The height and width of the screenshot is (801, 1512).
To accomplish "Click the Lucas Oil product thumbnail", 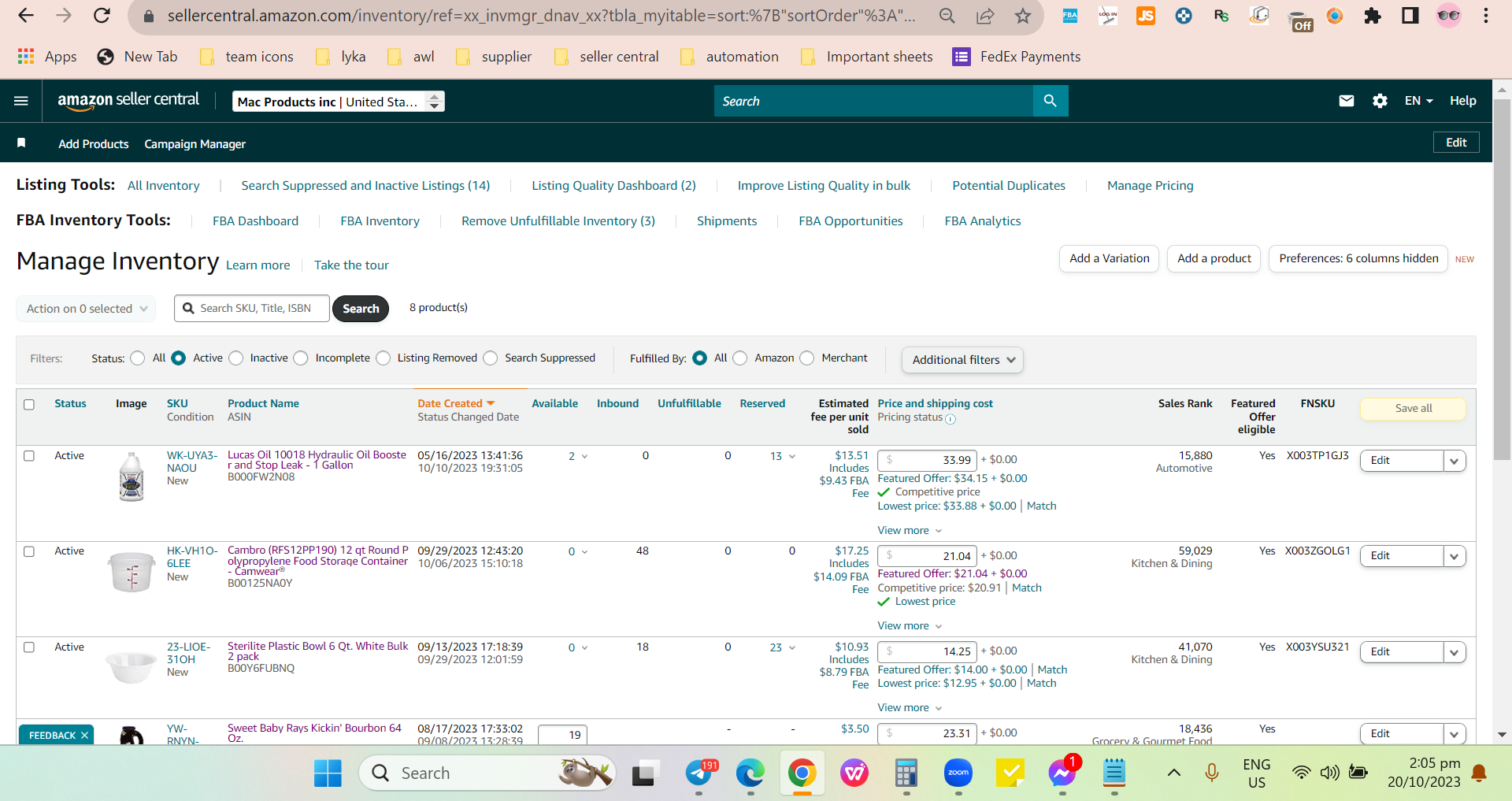I will (132, 477).
